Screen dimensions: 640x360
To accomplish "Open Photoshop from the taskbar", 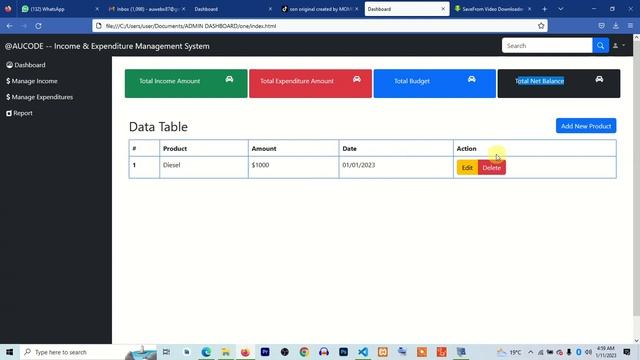I will point(343,352).
